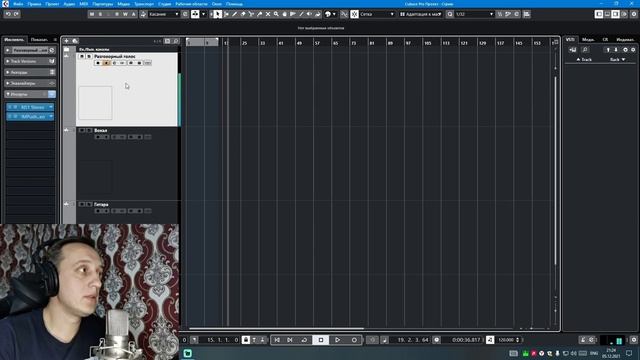
Task: Select the Вокал track
Action: [100, 131]
